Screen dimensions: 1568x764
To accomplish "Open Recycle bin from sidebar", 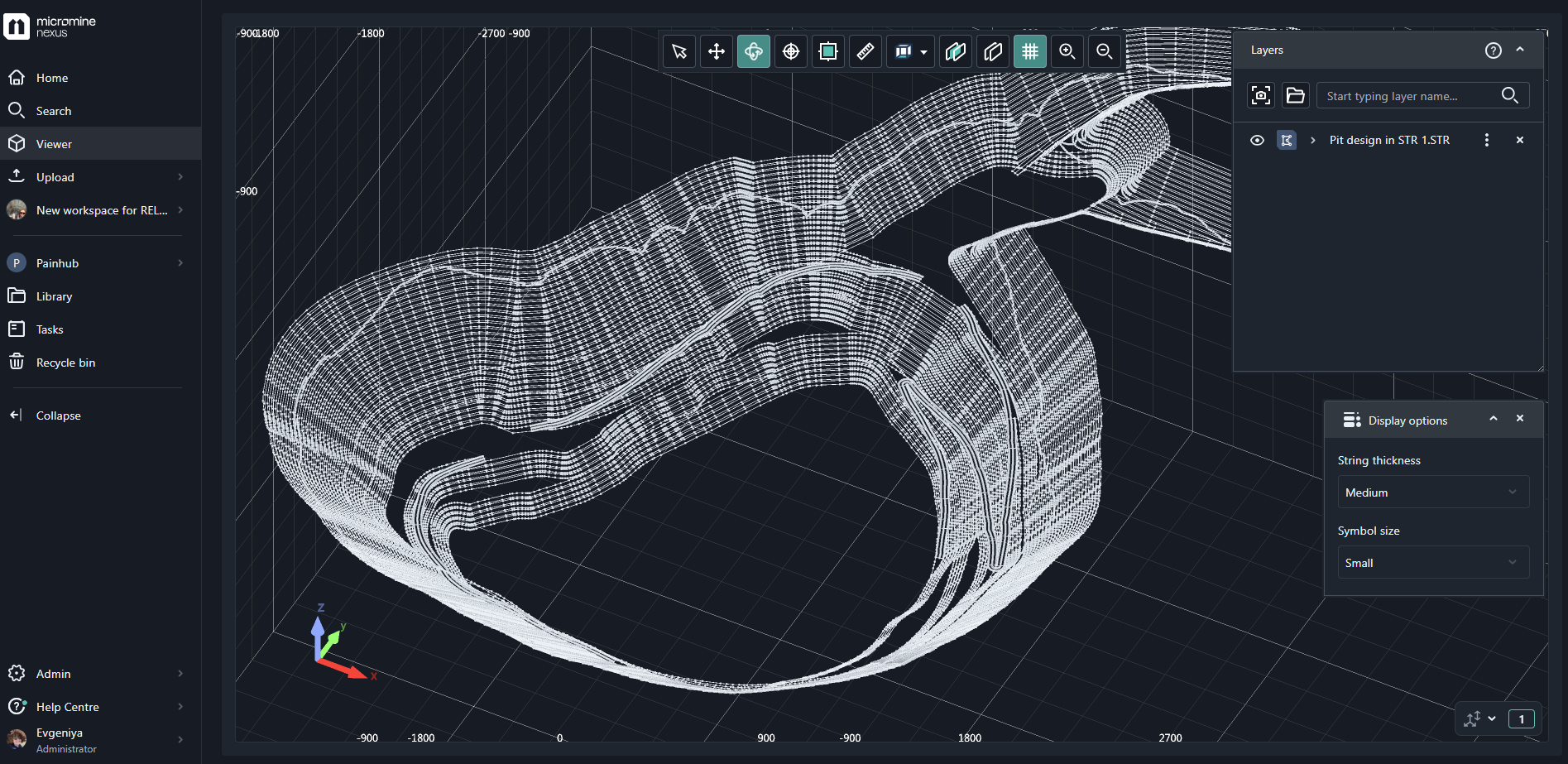I will click(65, 363).
